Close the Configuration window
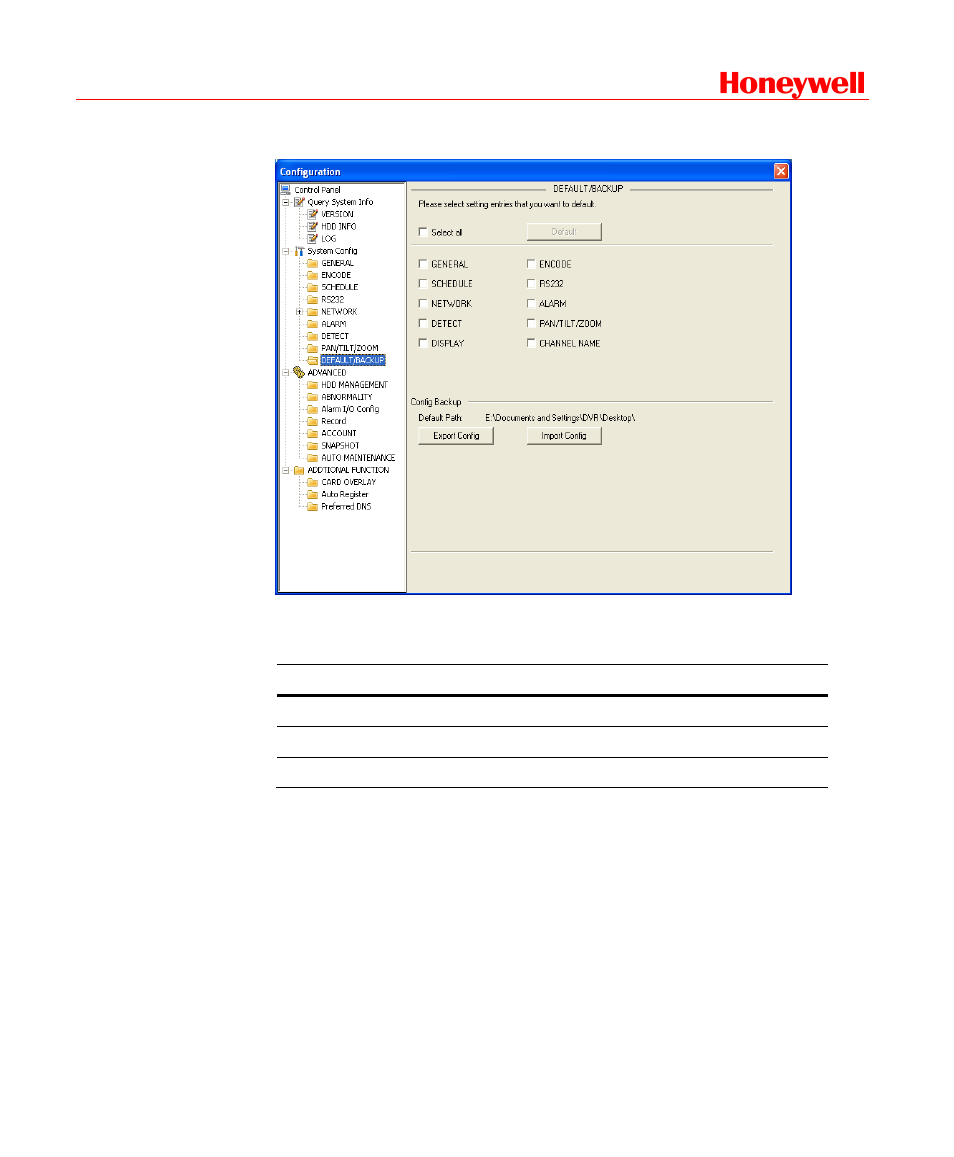 (781, 171)
